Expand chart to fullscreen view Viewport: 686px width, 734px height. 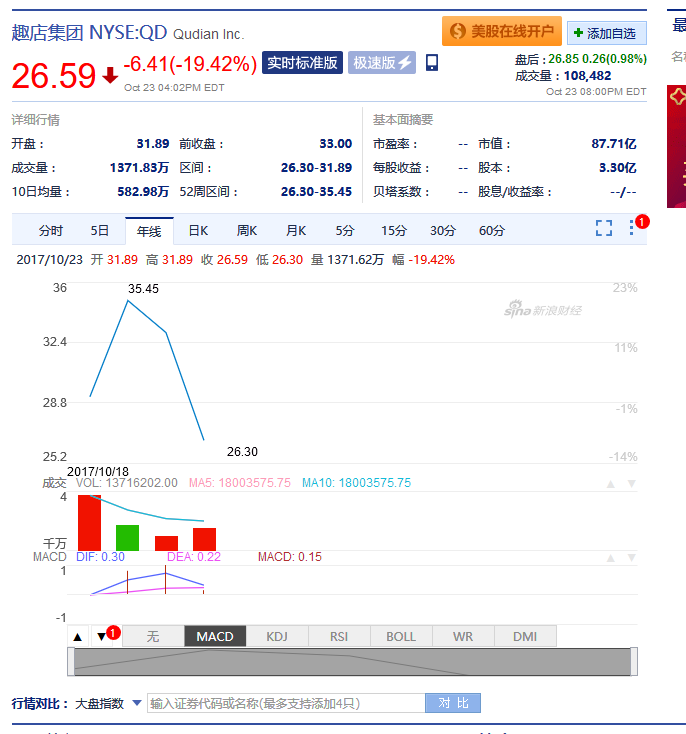point(604,228)
